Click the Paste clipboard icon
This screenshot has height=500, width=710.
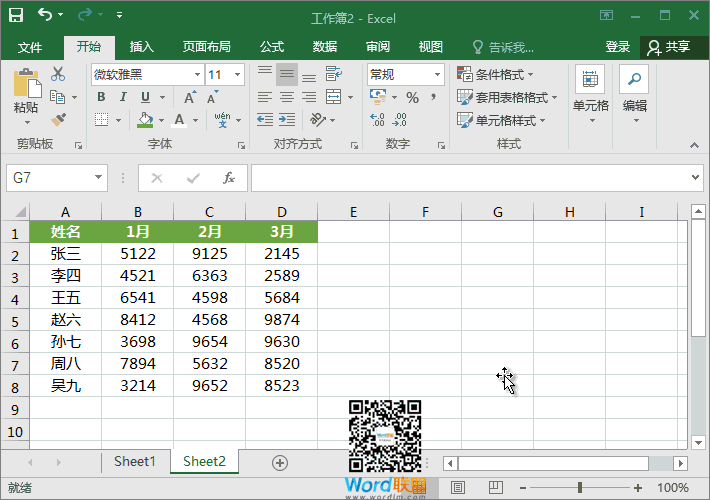(26, 83)
